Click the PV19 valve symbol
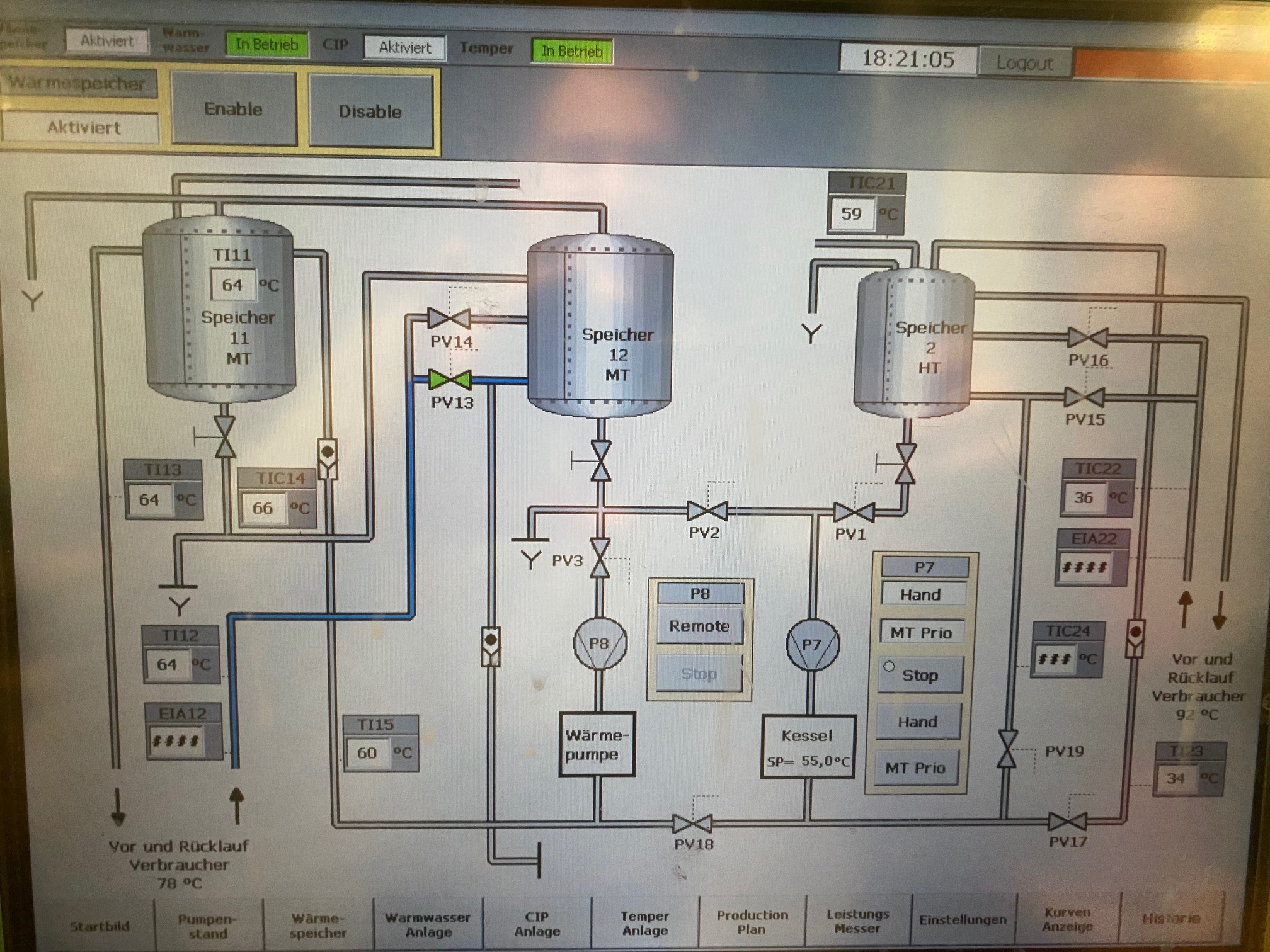The image size is (1270, 952). pos(1007,749)
